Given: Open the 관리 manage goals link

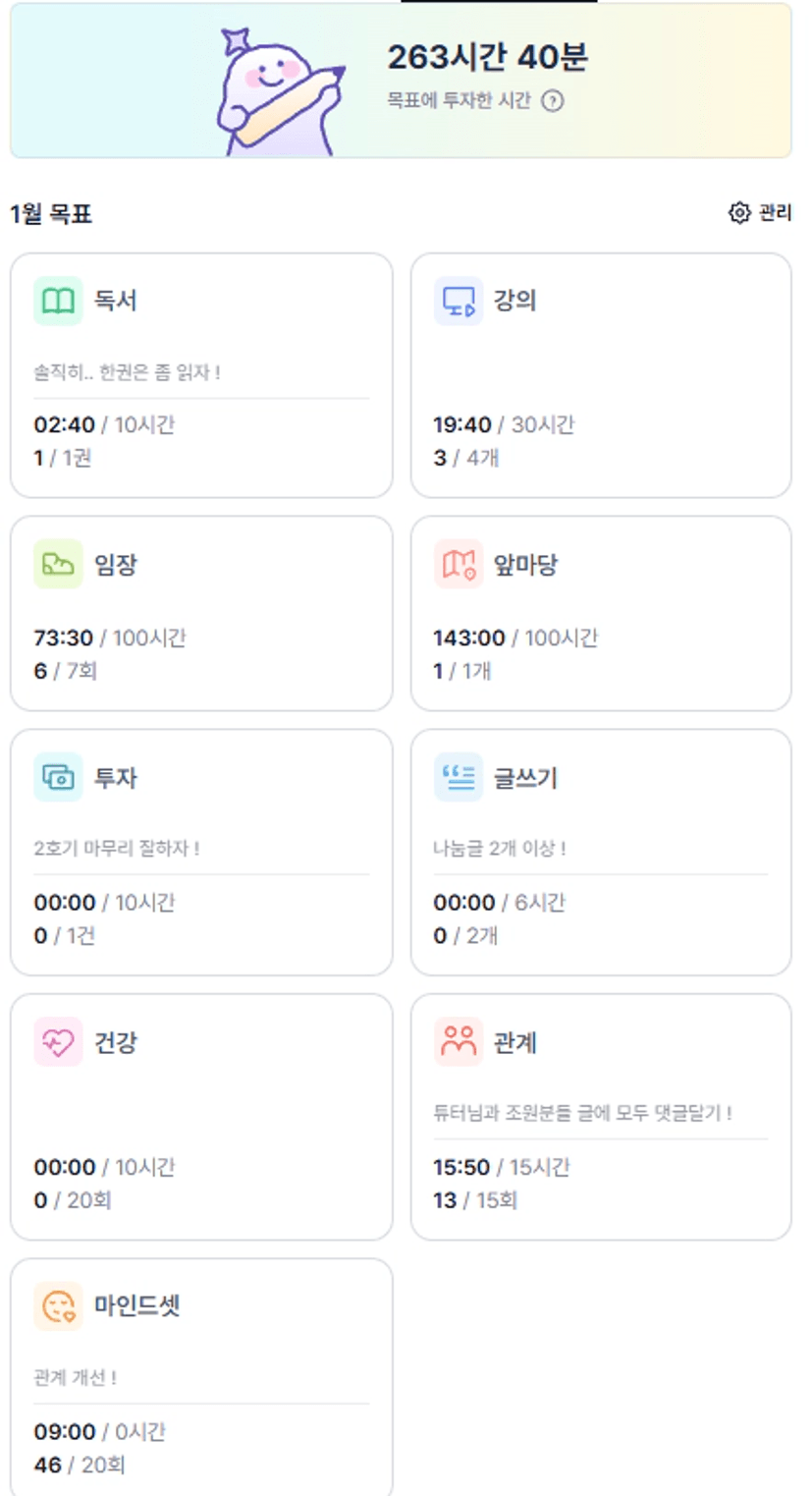Looking at the screenshot, I should coord(775,213).
